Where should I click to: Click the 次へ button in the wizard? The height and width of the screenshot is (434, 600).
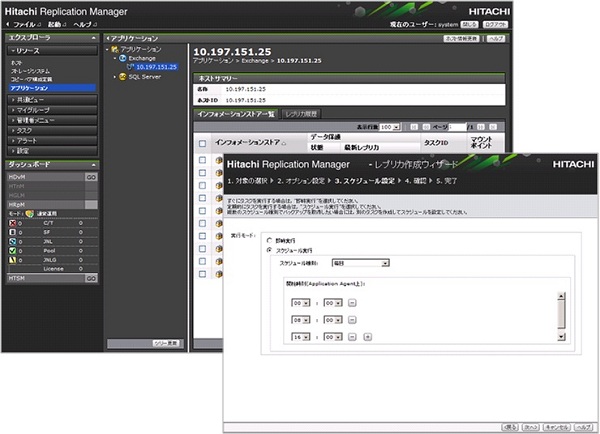pyautogui.click(x=530, y=427)
